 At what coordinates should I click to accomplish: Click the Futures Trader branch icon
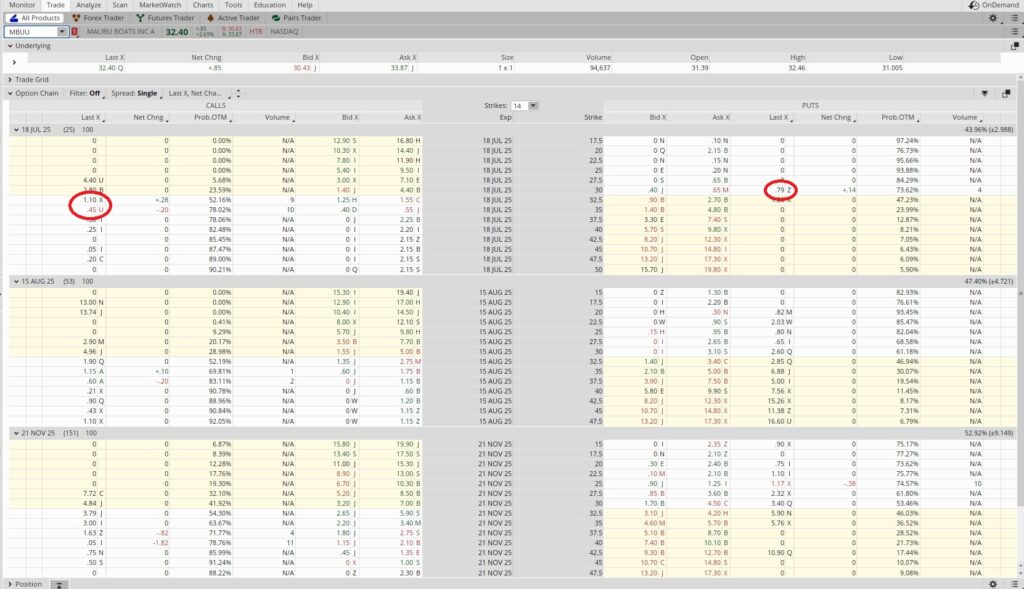140,17
